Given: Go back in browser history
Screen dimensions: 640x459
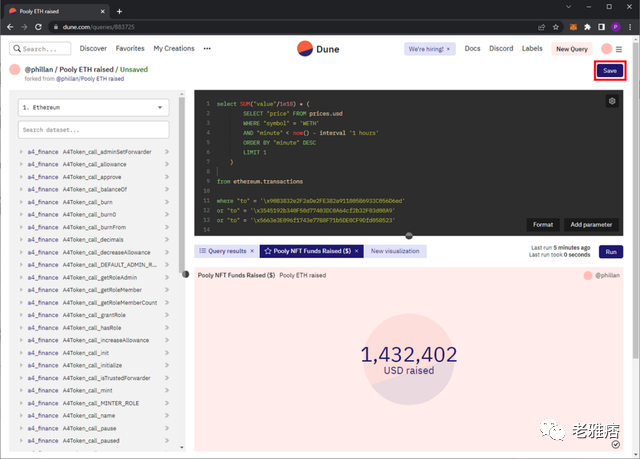Looking at the screenshot, I should click(10, 27).
